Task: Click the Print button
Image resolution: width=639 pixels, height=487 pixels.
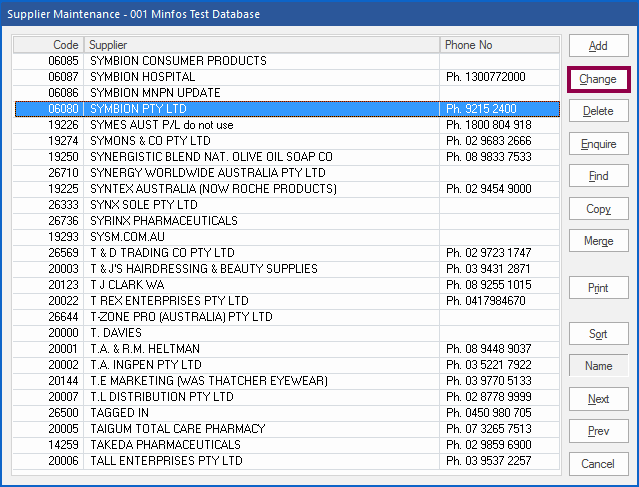Action: click(x=598, y=288)
